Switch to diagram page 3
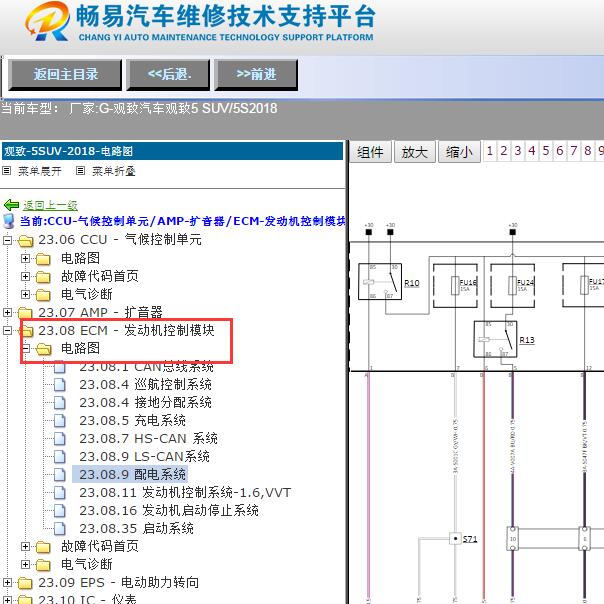This screenshot has width=604, height=604. point(518,151)
